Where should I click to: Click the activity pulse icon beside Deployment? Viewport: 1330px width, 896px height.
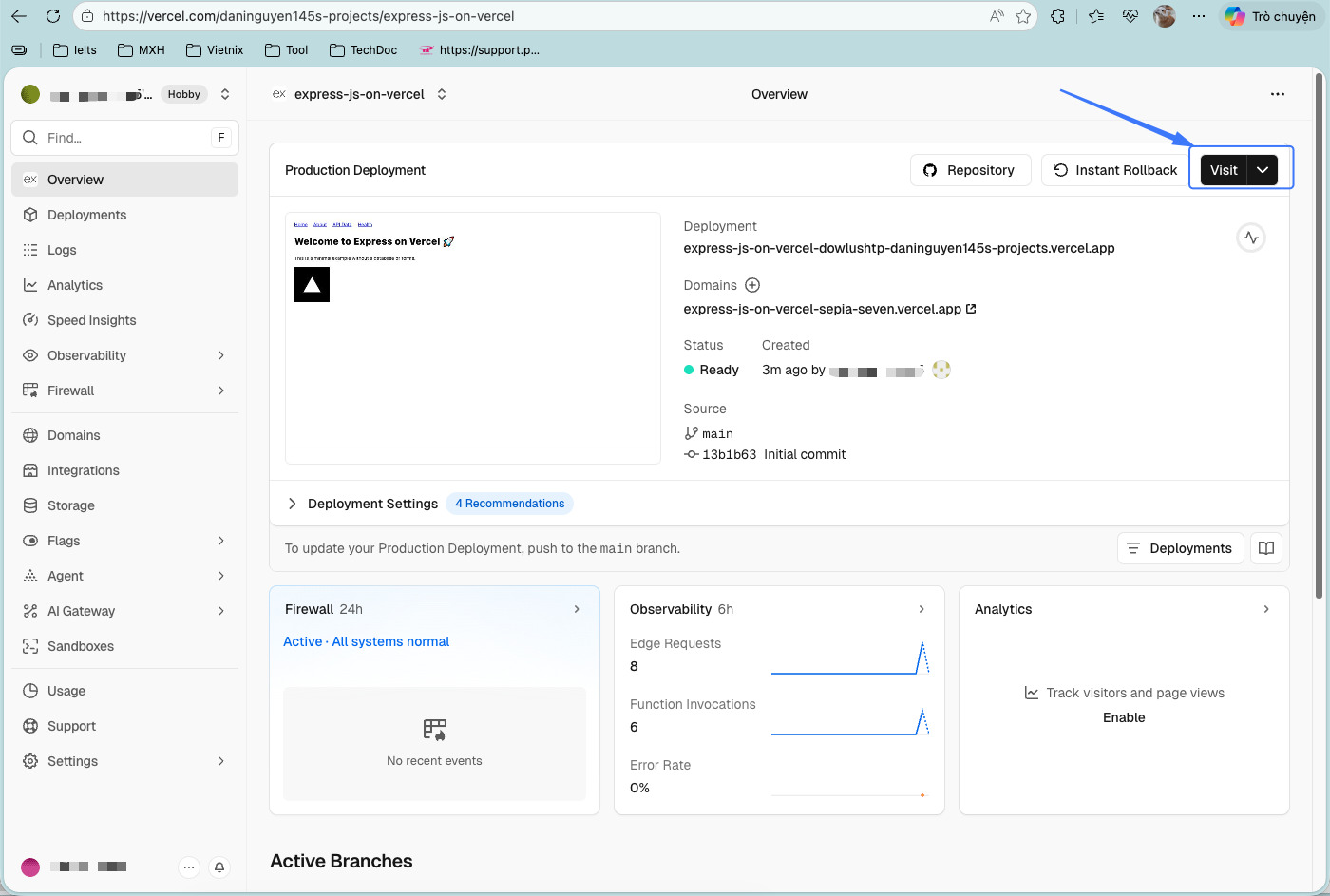click(x=1251, y=238)
